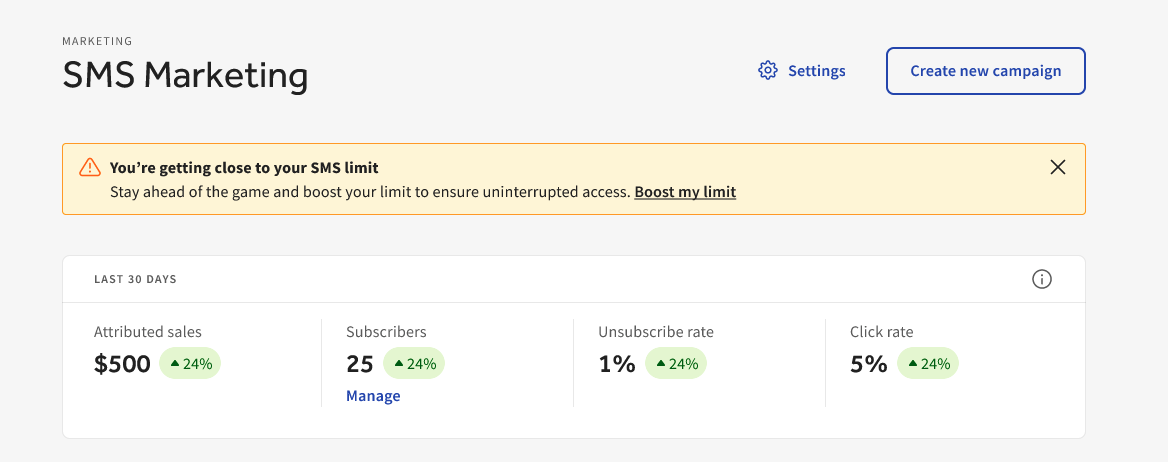Click the 25 subscribers count
The height and width of the screenshot is (468, 1168).
coord(360,364)
